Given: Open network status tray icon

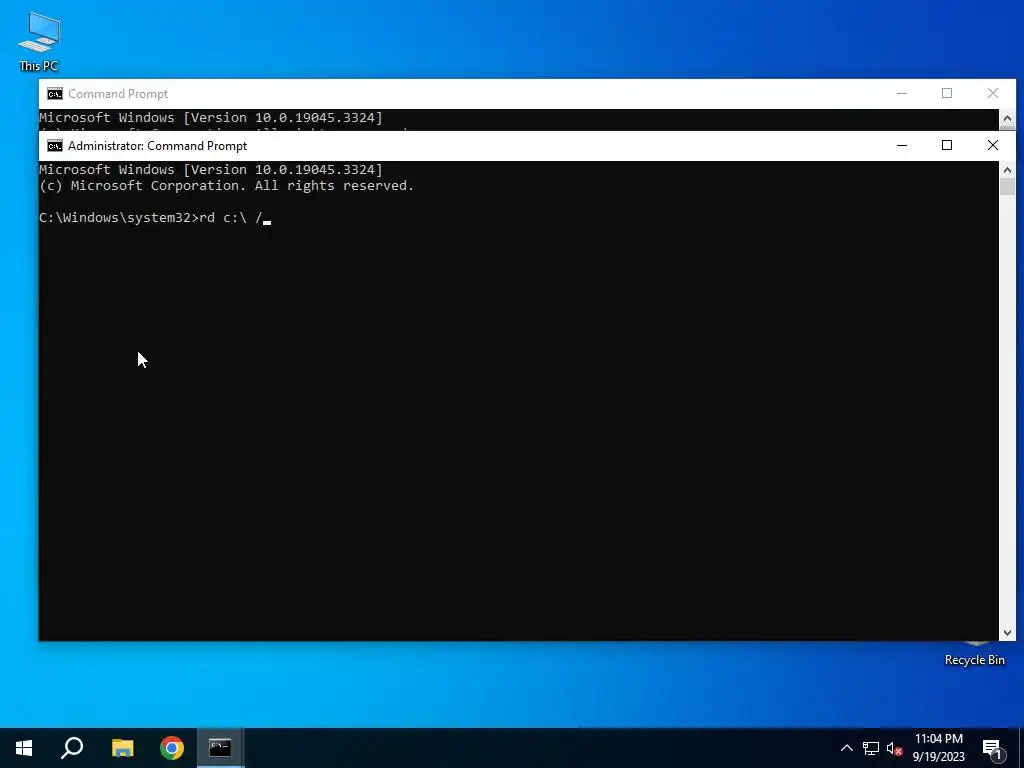Looking at the screenshot, I should (x=871, y=748).
